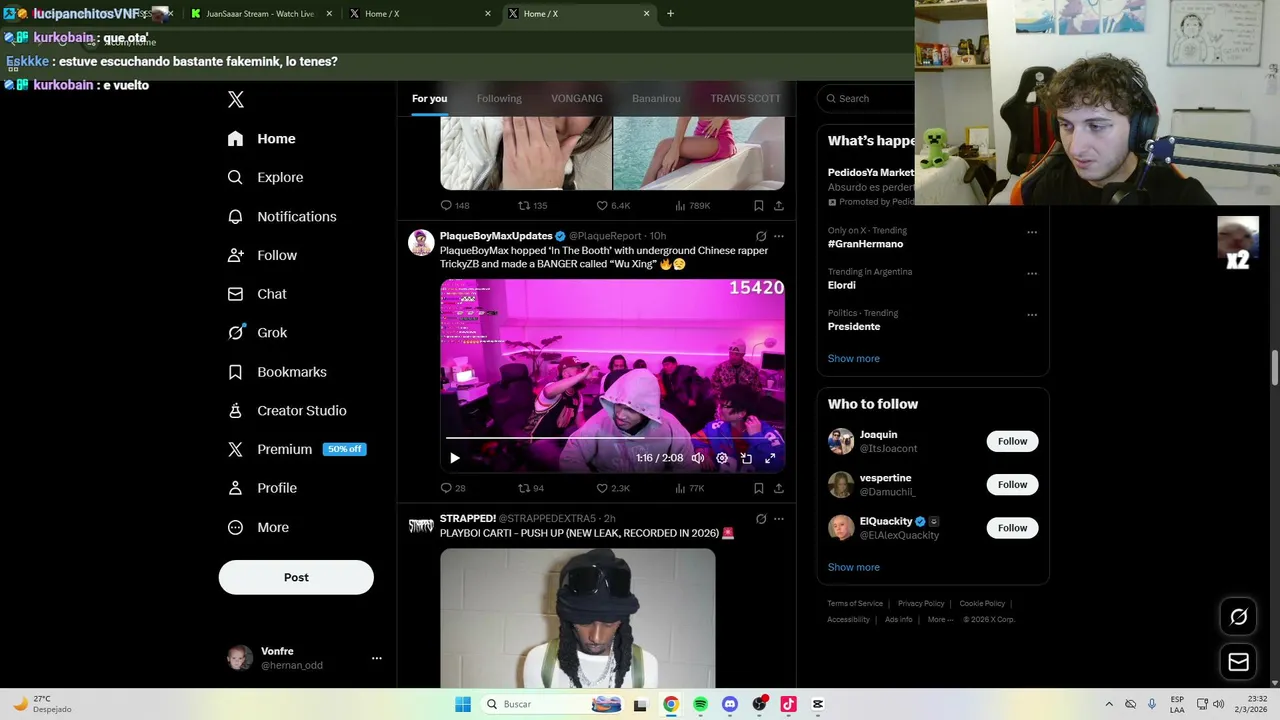Image resolution: width=1280 pixels, height=720 pixels.
Task: Open the floating Grok button
Action: click(1238, 617)
